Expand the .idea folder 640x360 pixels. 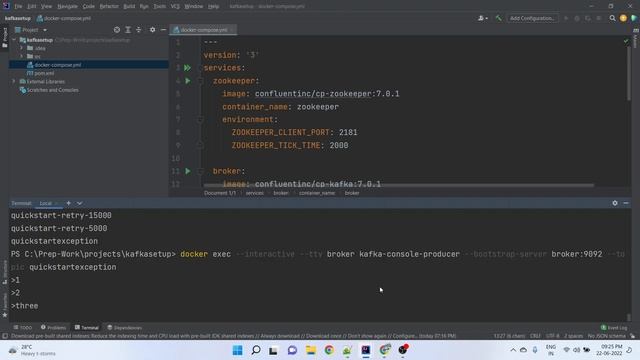coord(22,48)
